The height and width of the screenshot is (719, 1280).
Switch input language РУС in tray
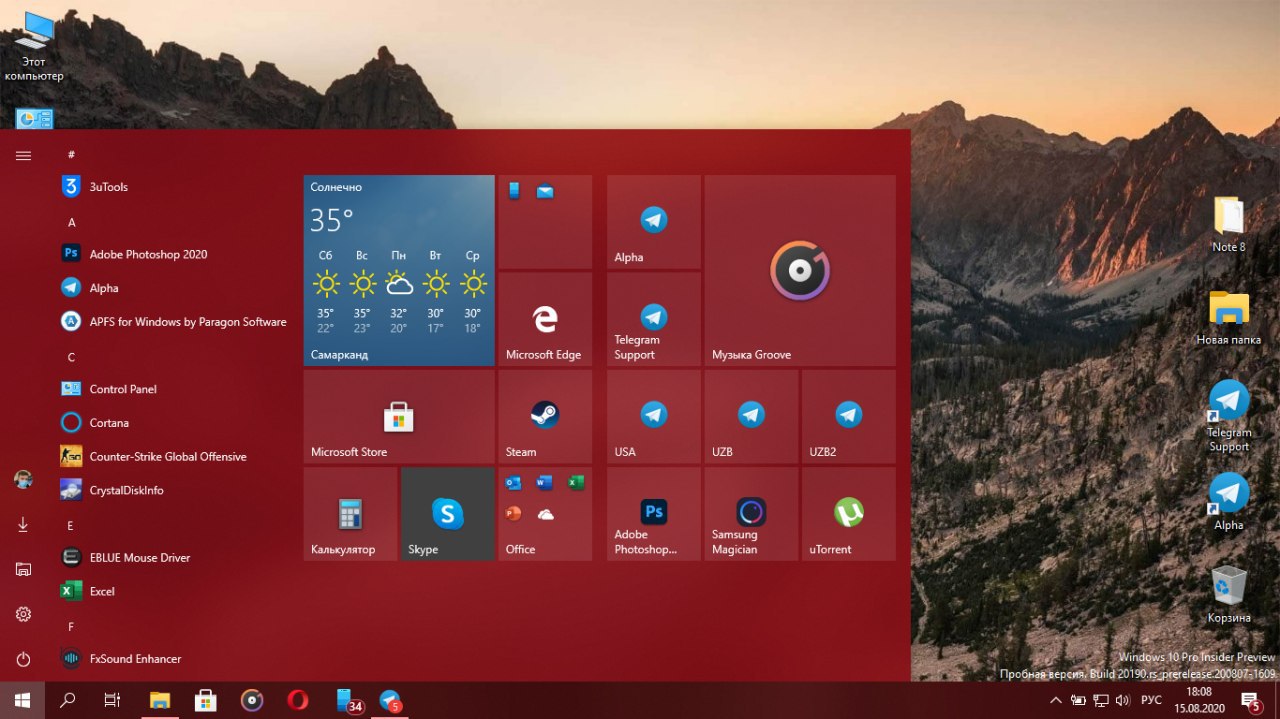coord(1151,700)
